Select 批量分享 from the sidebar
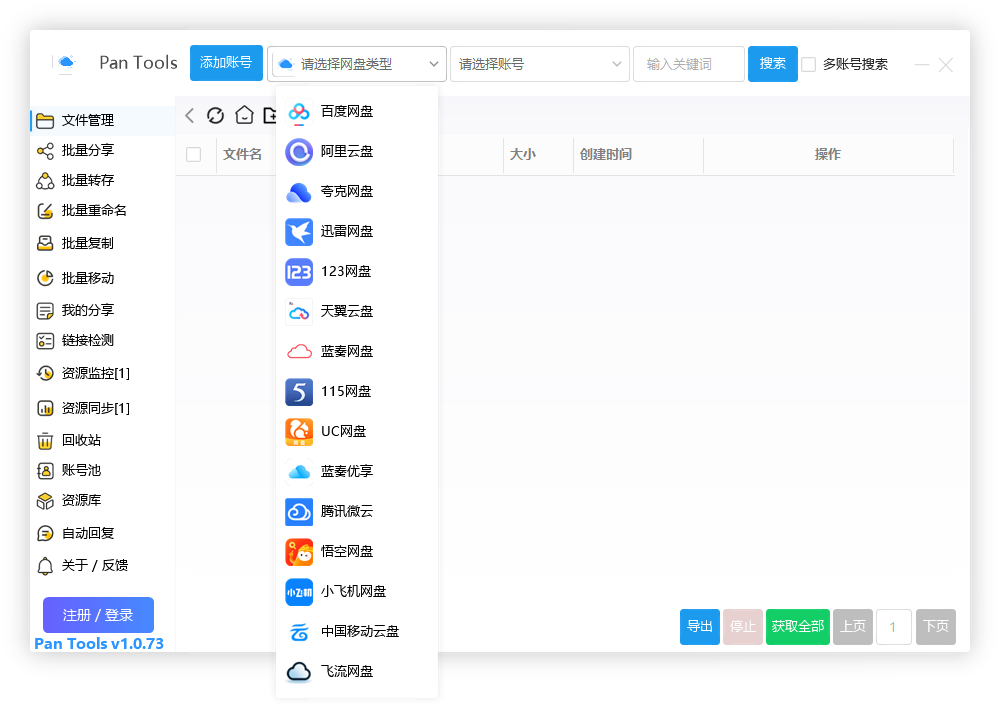The width and height of the screenshot is (1000, 721). (74, 151)
